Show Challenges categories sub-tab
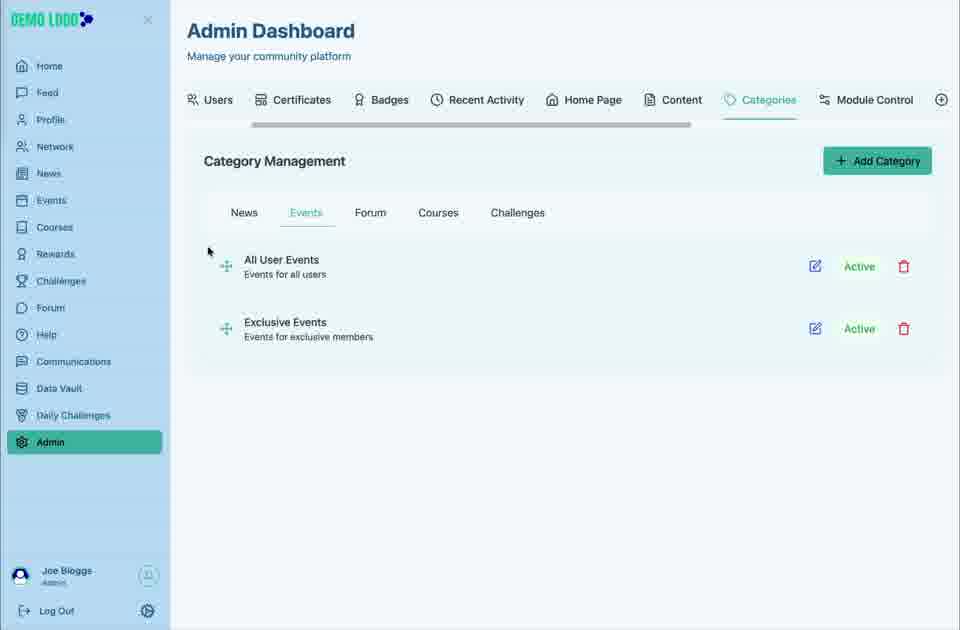This screenshot has width=960, height=630. point(517,212)
